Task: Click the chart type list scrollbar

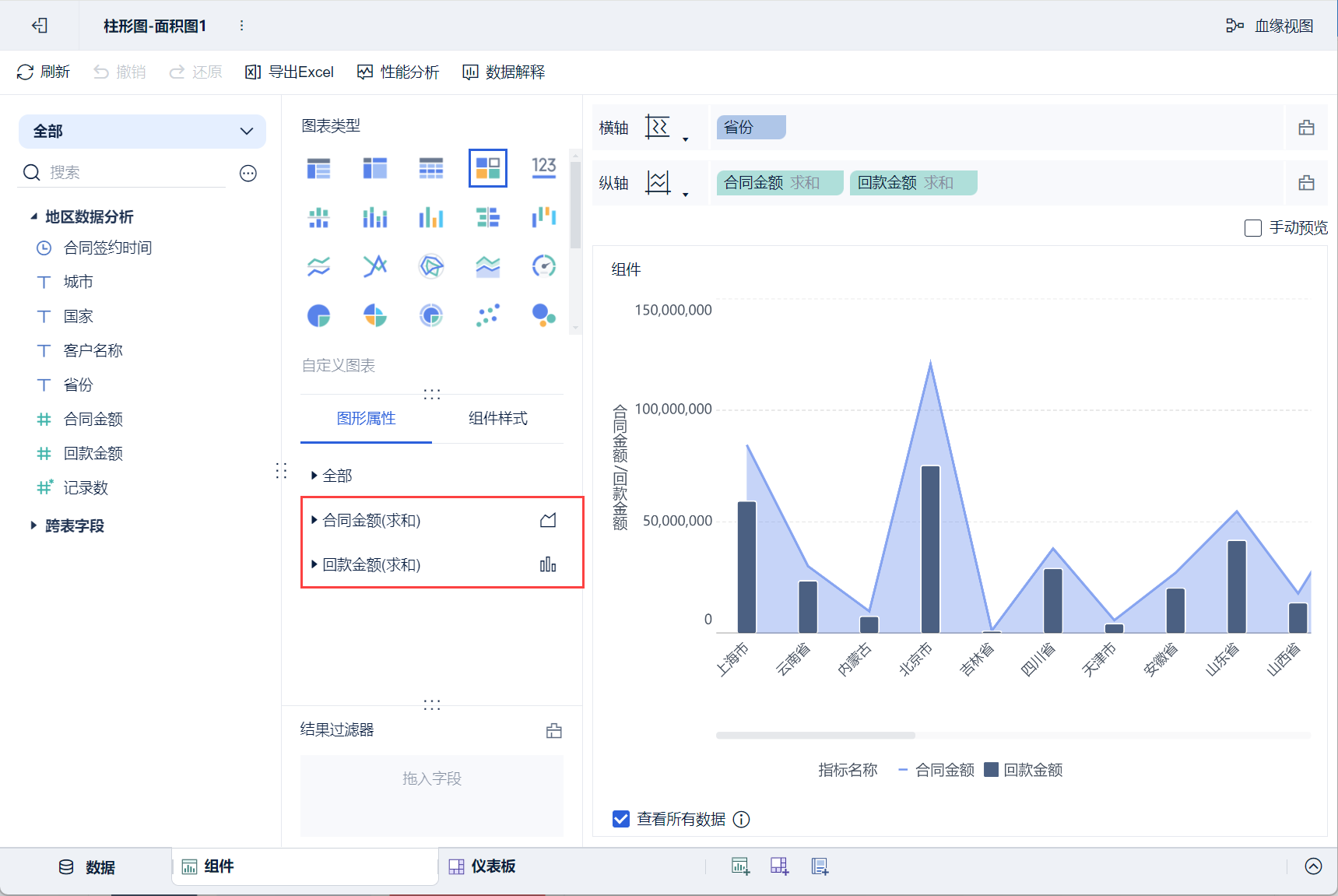Action: (x=576, y=206)
